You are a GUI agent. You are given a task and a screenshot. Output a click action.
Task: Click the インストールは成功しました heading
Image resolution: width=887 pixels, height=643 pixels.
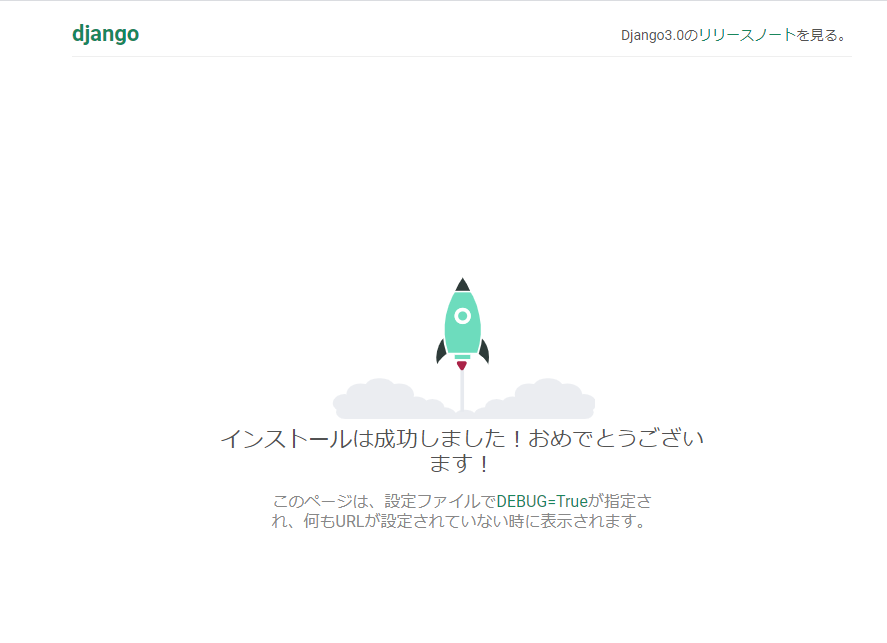[x=462, y=451]
